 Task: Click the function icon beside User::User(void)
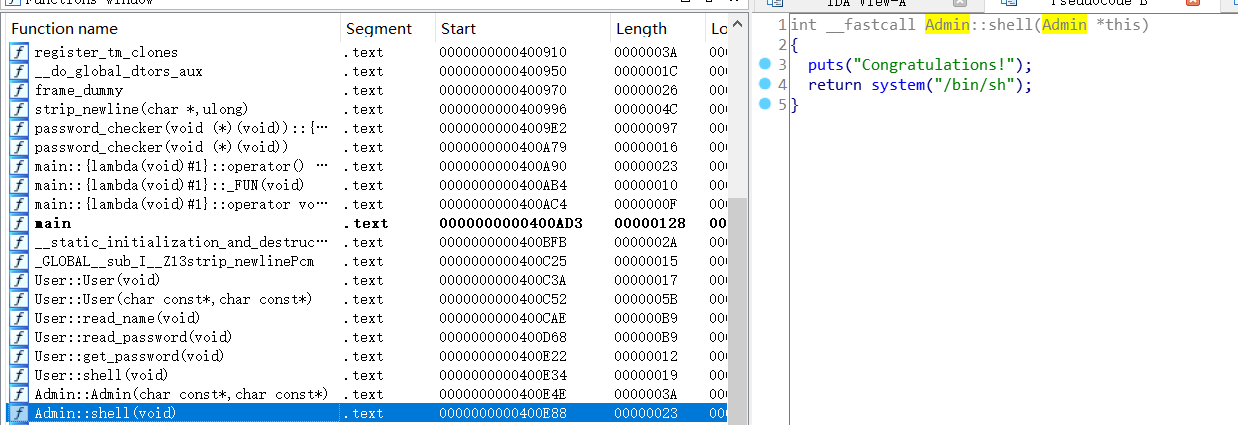(x=18, y=280)
